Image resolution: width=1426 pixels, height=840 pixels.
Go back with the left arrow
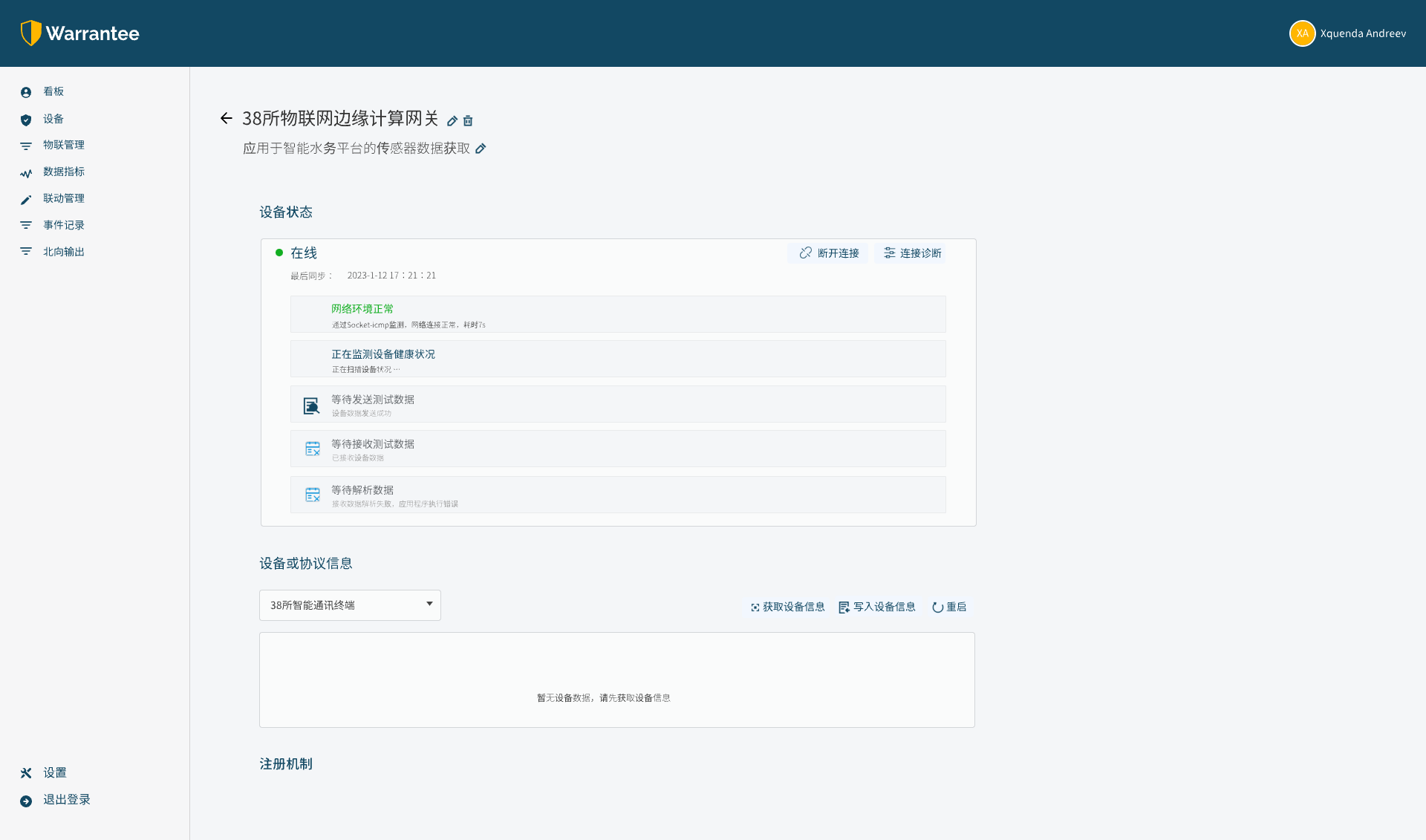click(227, 118)
